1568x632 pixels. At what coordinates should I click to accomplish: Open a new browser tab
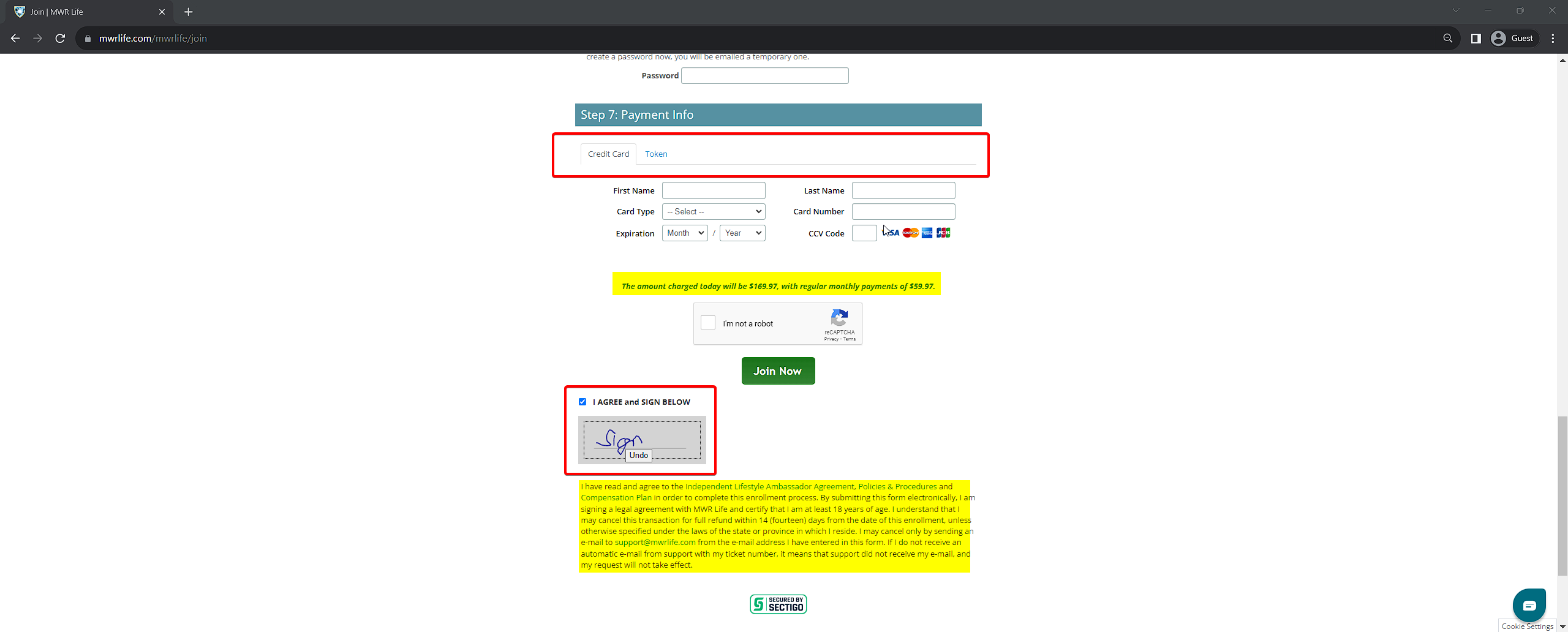coord(189,12)
